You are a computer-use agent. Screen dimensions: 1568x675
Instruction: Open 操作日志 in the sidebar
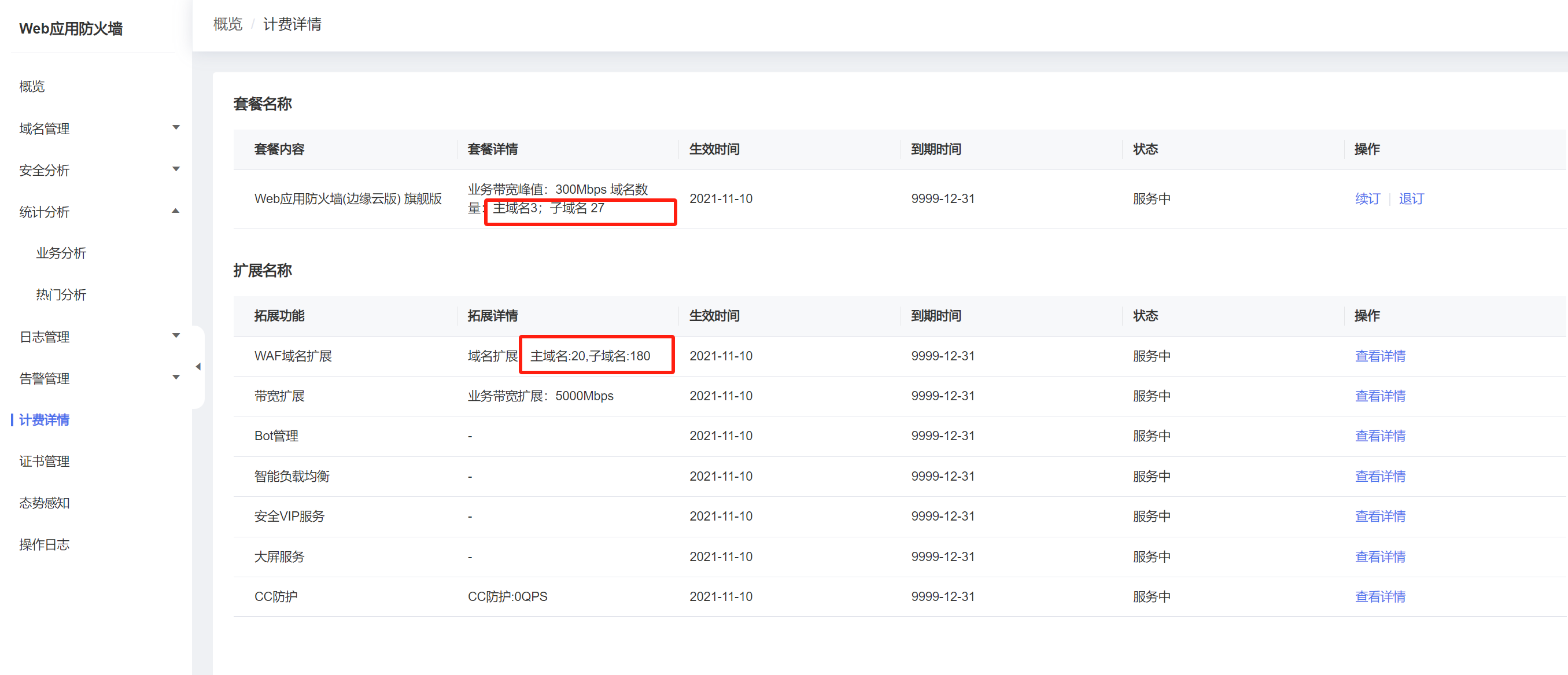pos(44,544)
